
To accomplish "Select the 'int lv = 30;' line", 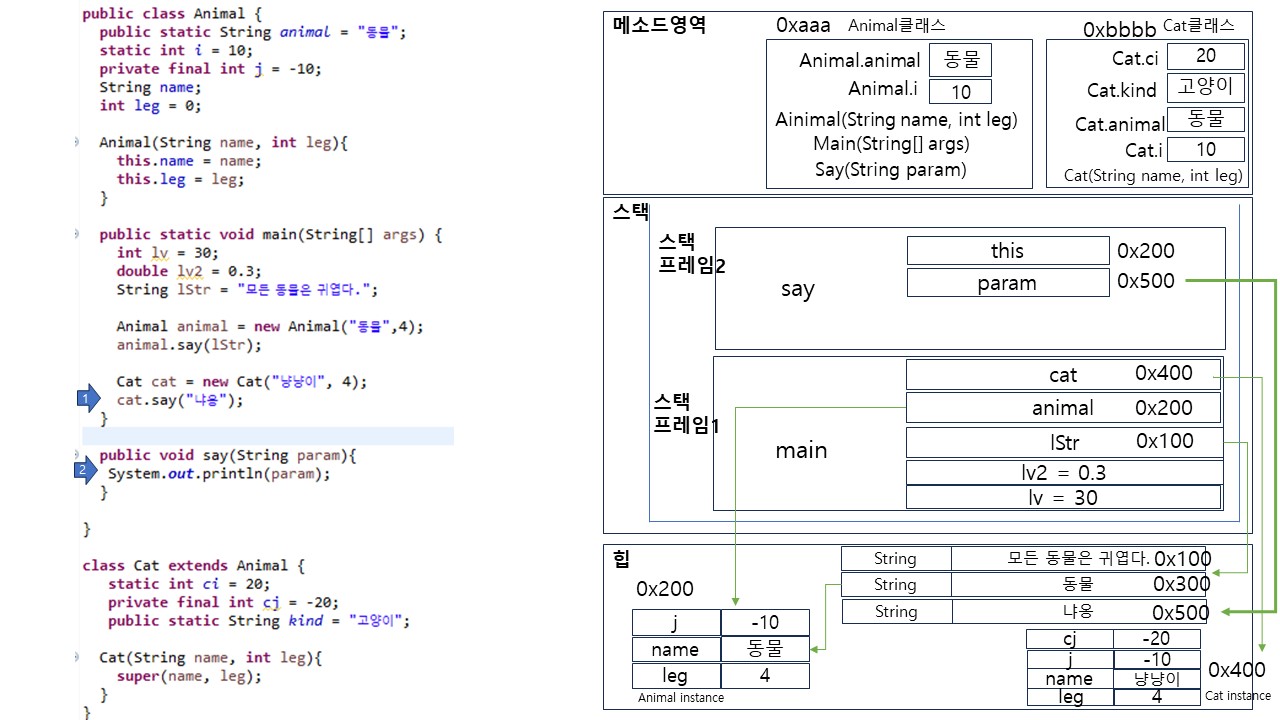I will (167, 253).
